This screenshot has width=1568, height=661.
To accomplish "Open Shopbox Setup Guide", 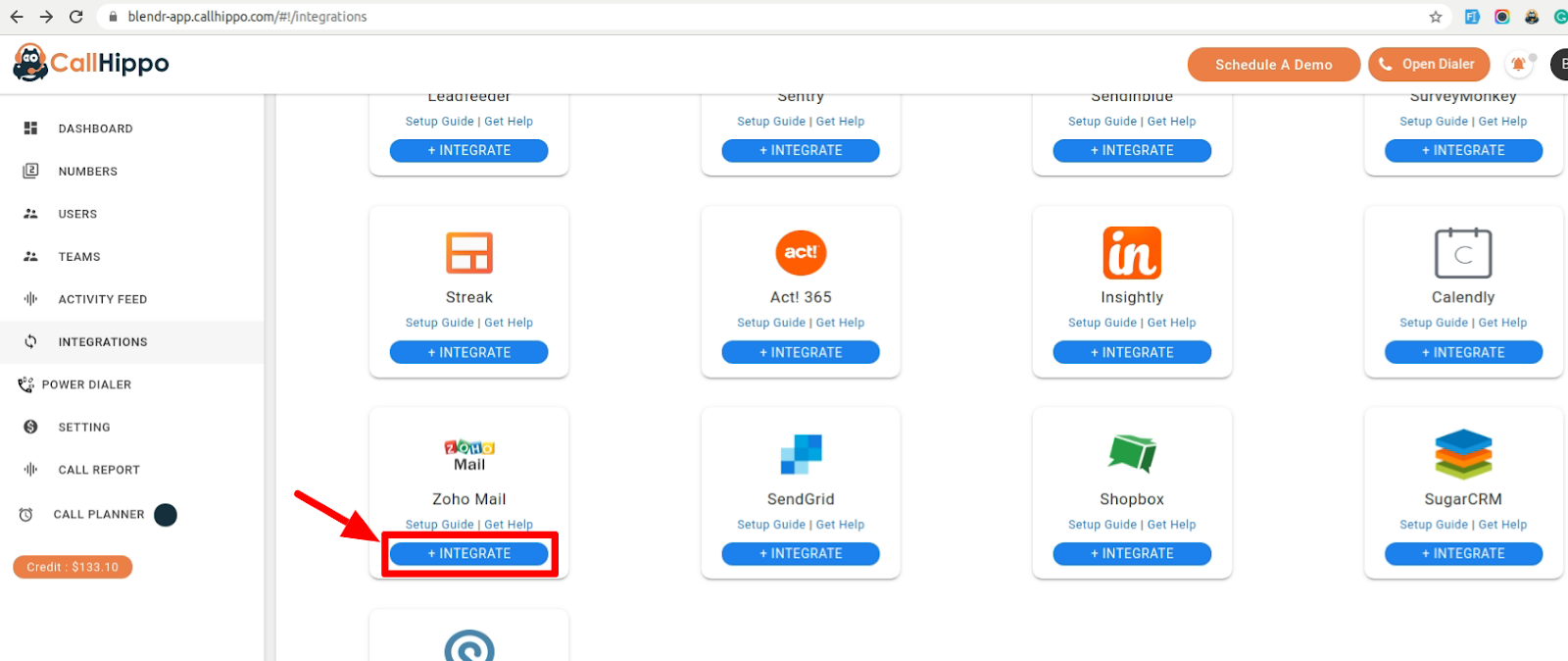I will point(1102,525).
